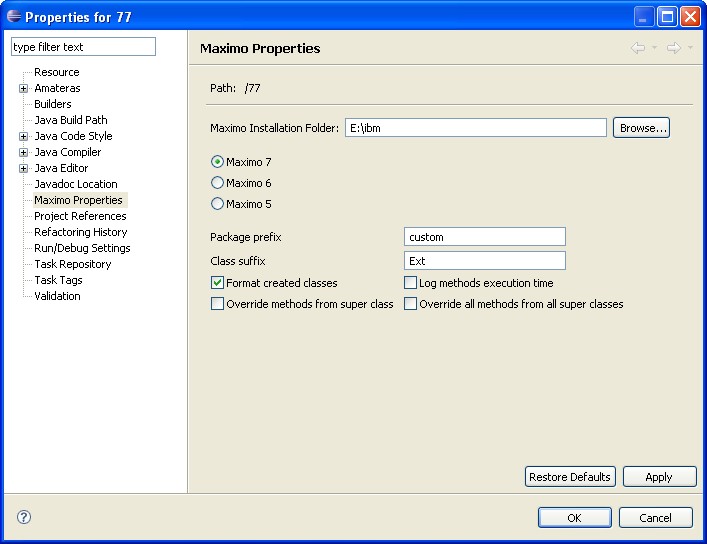Enable Log methods execution time
The height and width of the screenshot is (544, 707).
[x=410, y=283]
